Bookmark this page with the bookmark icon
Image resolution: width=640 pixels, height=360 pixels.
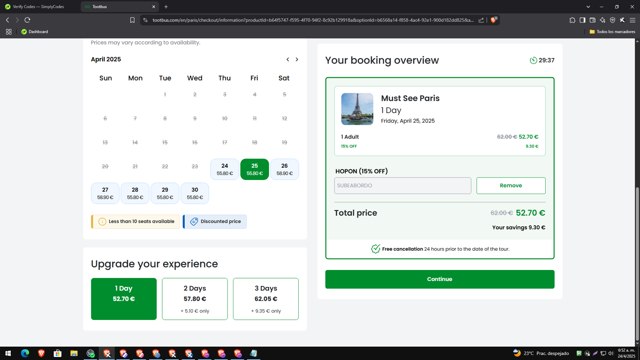click(x=132, y=20)
